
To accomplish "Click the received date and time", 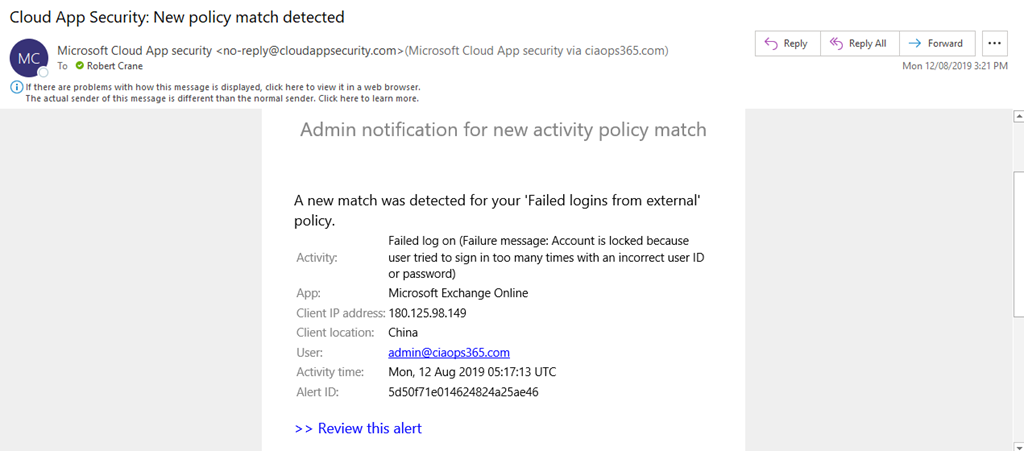I will (x=954, y=66).
